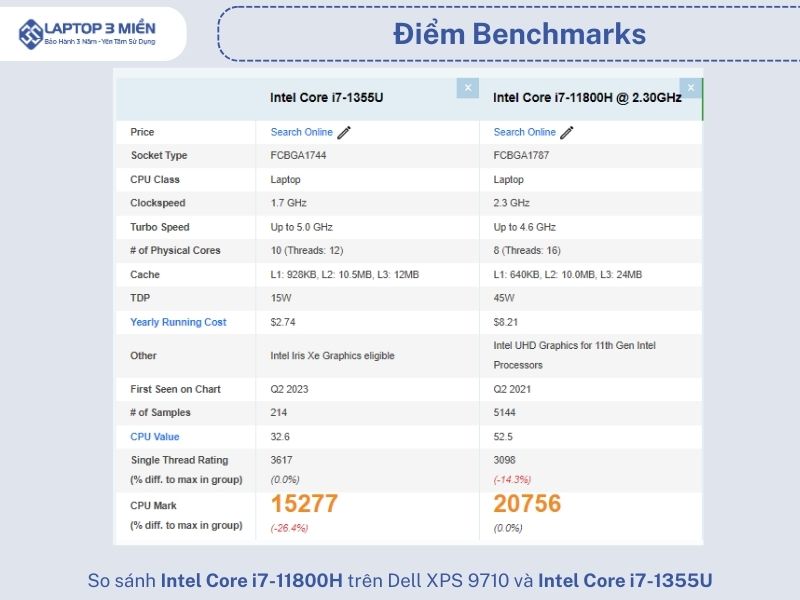The image size is (800, 600).
Task: Click the Điểm Benchmarks heading banner
Action: coord(518,34)
